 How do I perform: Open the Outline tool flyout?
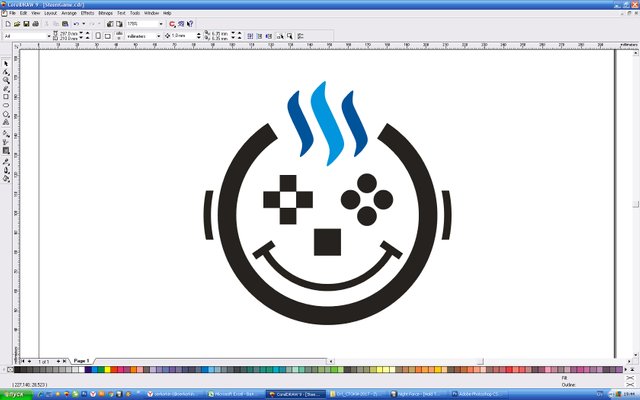pyautogui.click(x=6, y=170)
